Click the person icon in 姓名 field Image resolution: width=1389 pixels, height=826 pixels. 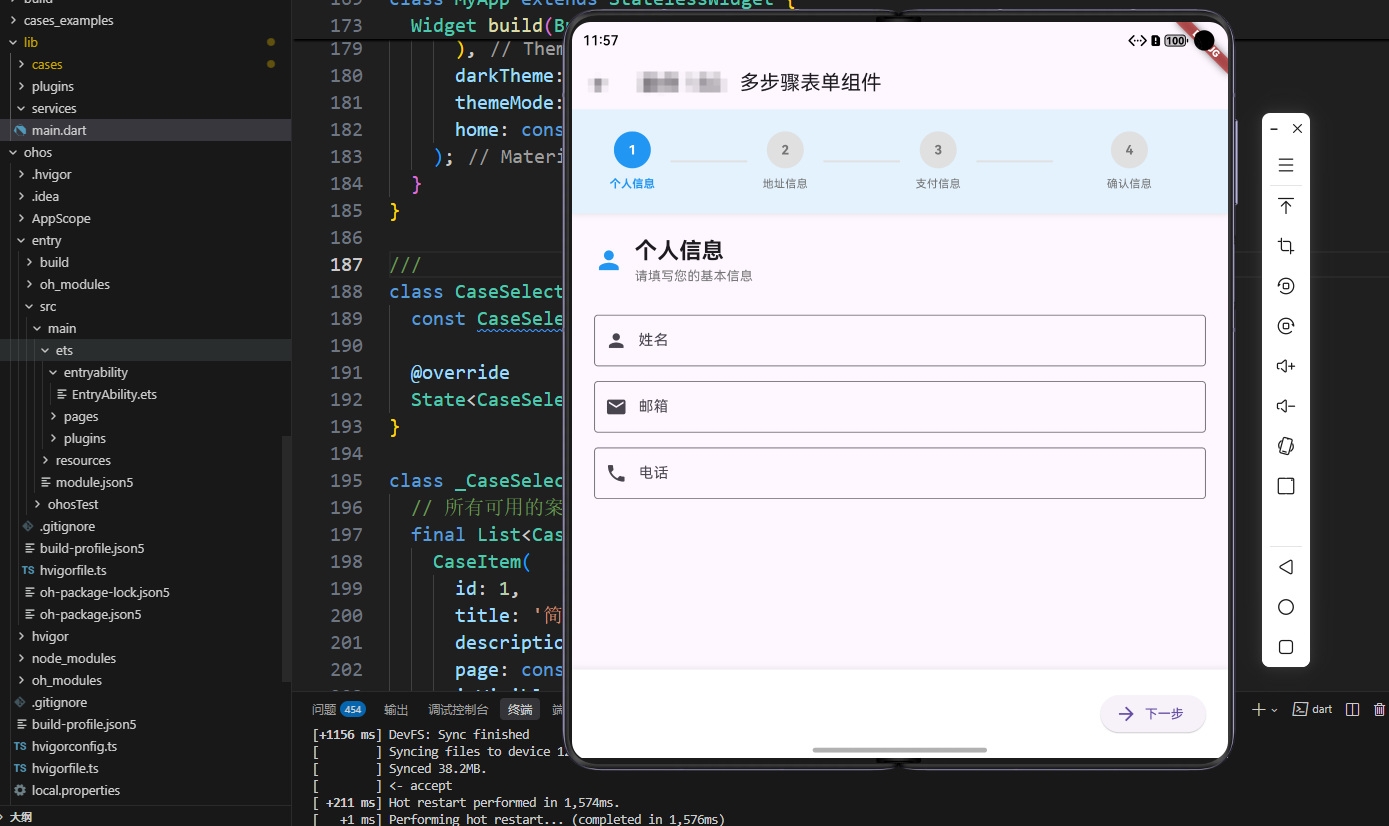click(616, 340)
